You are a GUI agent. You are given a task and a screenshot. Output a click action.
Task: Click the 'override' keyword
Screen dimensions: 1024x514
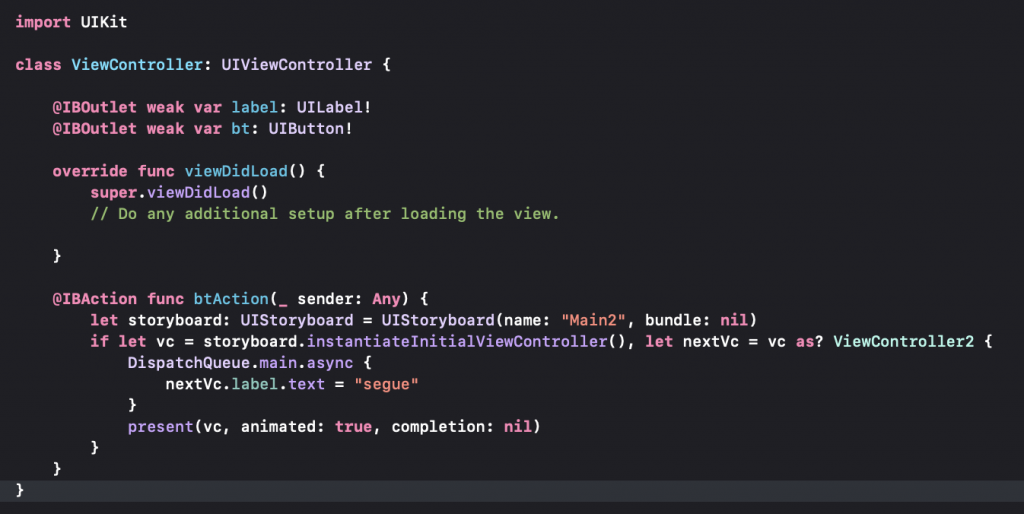(x=90, y=171)
